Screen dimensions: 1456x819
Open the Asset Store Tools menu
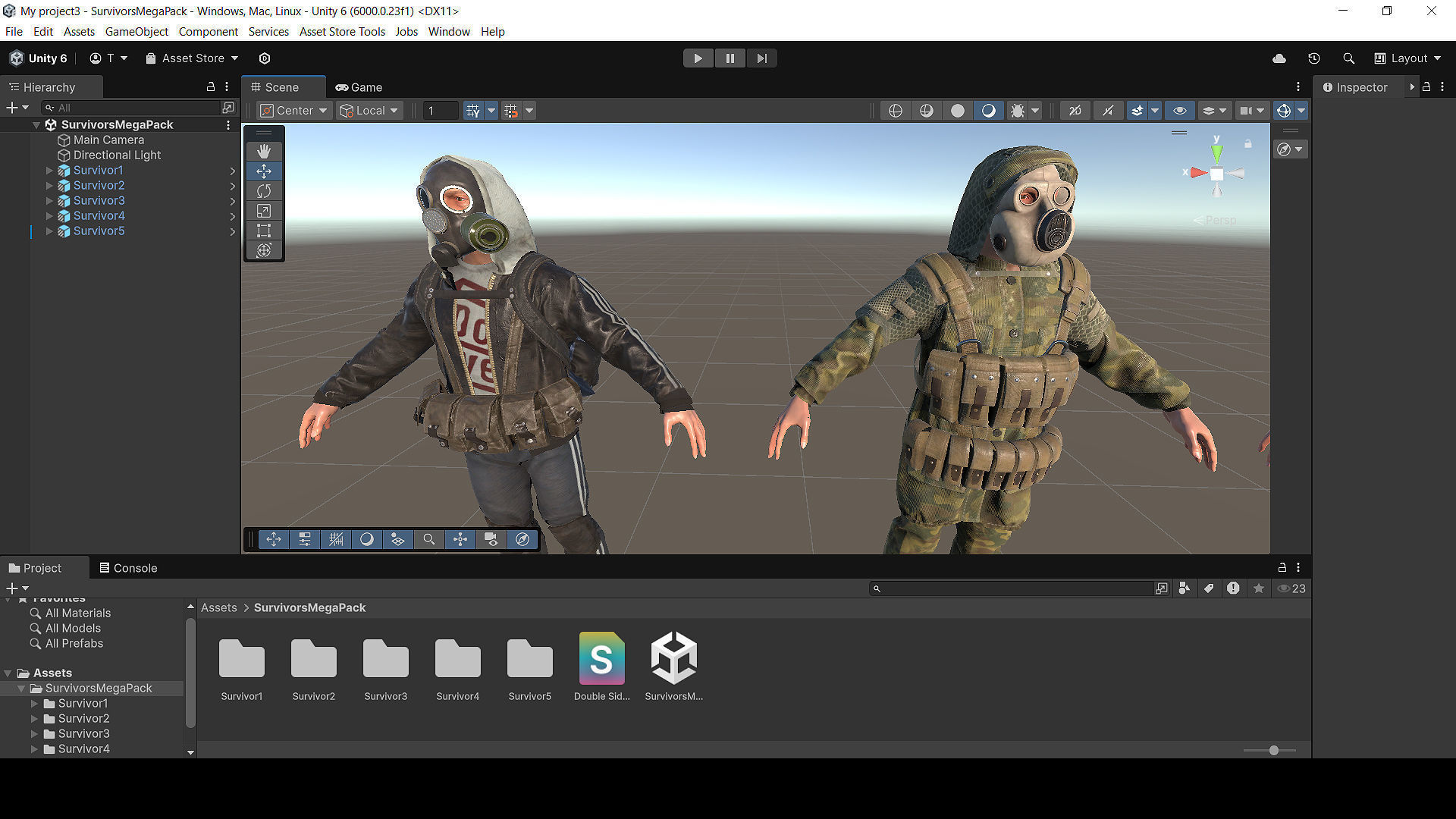[x=342, y=32]
